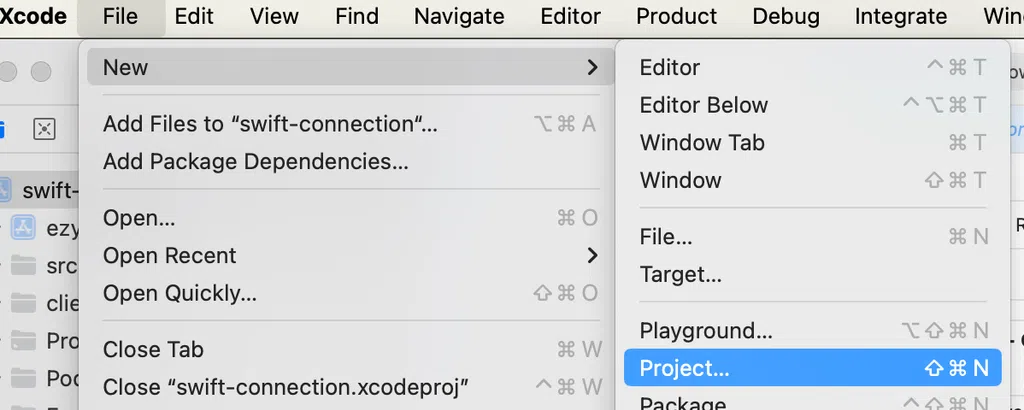Click the navigator icon with crossed box
The width and height of the screenshot is (1024, 410).
click(44, 129)
